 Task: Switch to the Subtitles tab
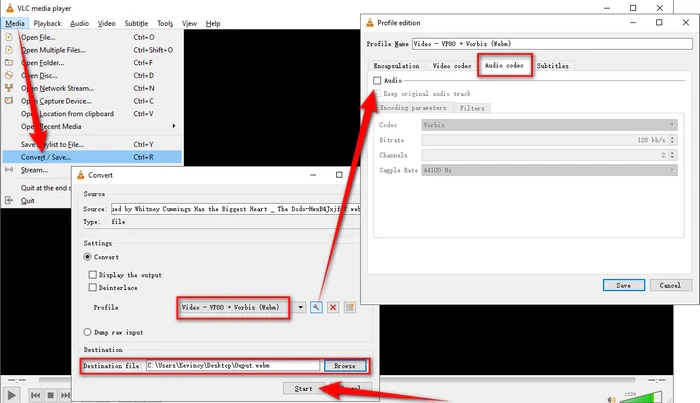553,66
